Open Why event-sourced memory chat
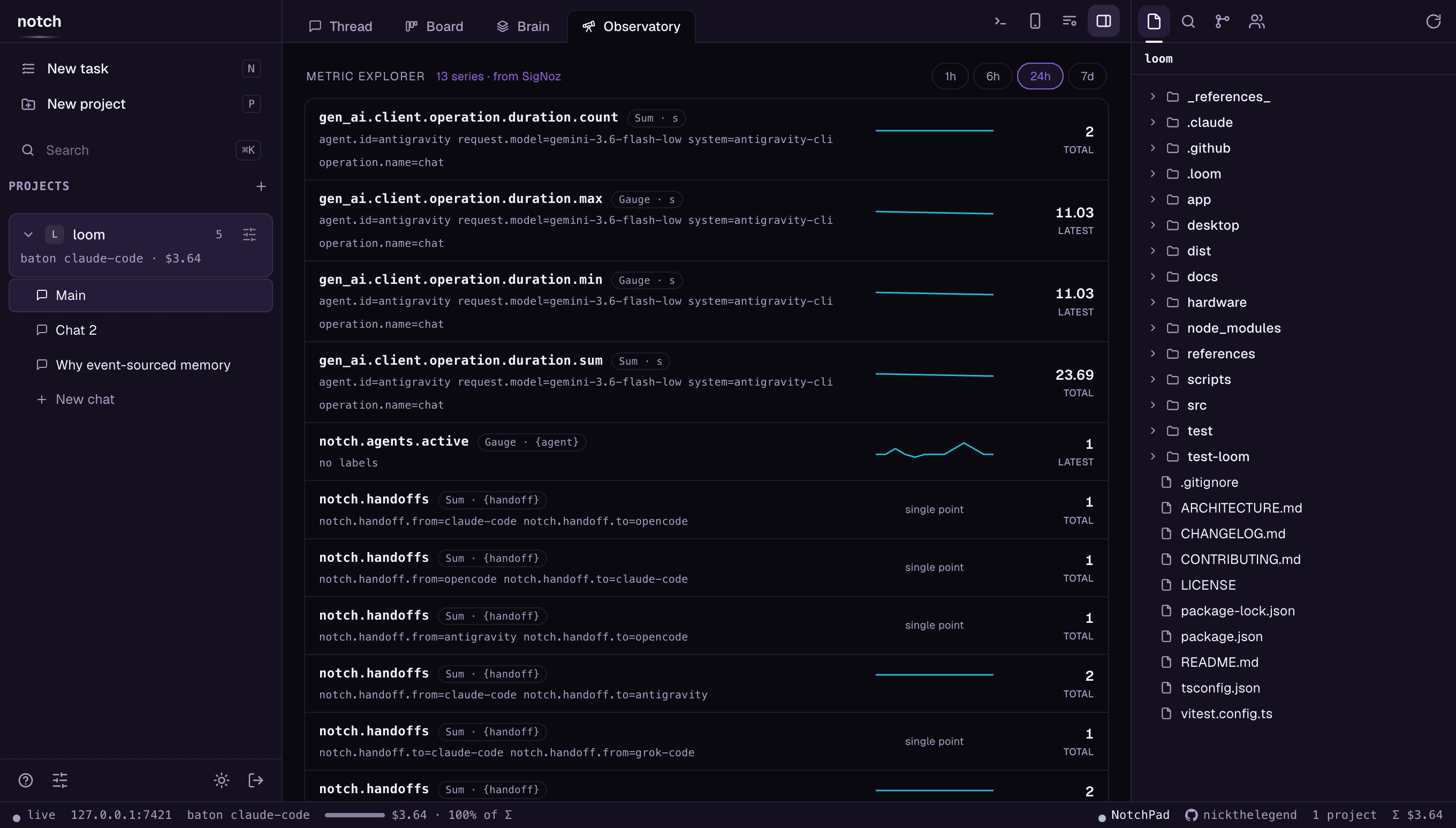 coord(141,365)
